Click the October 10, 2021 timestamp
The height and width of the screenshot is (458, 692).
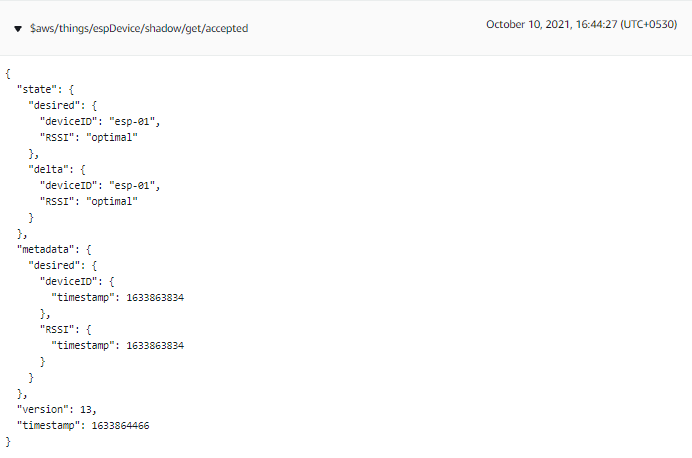point(581,24)
